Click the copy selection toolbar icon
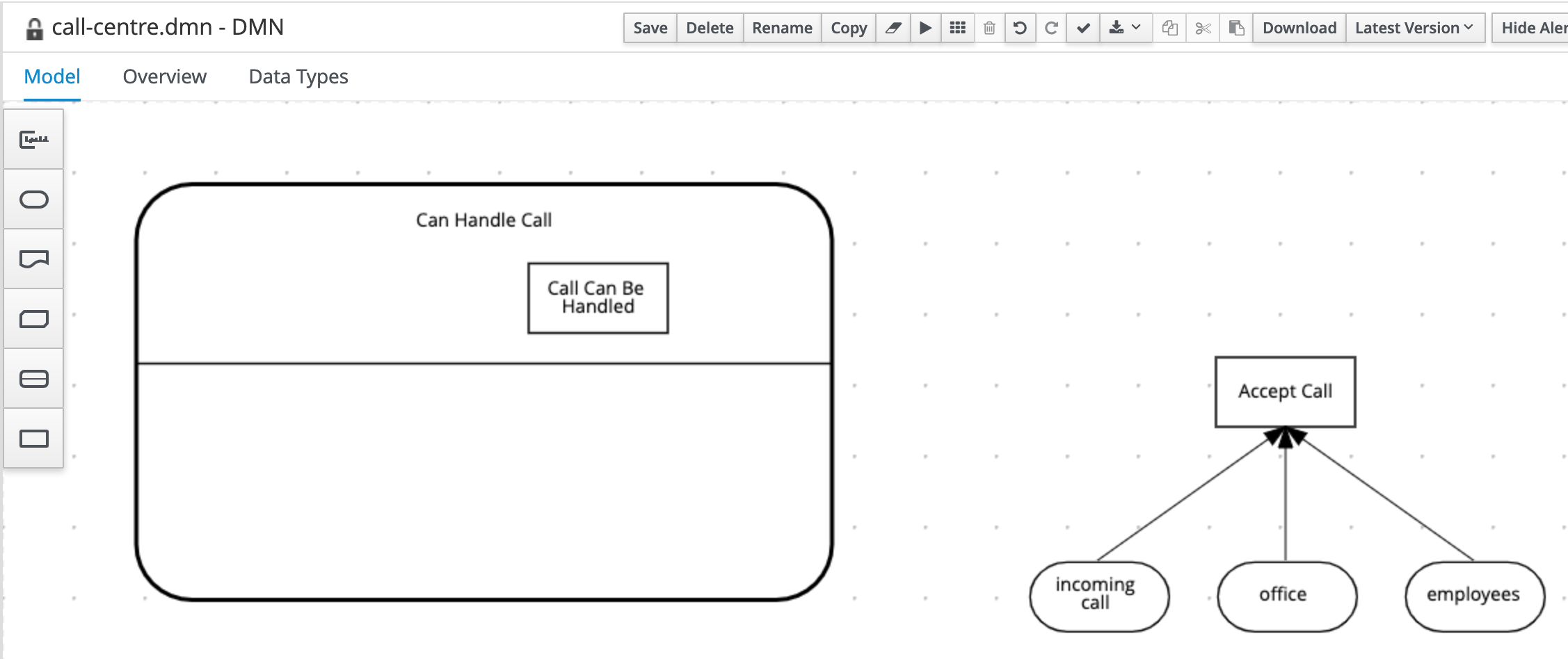 tap(1170, 28)
